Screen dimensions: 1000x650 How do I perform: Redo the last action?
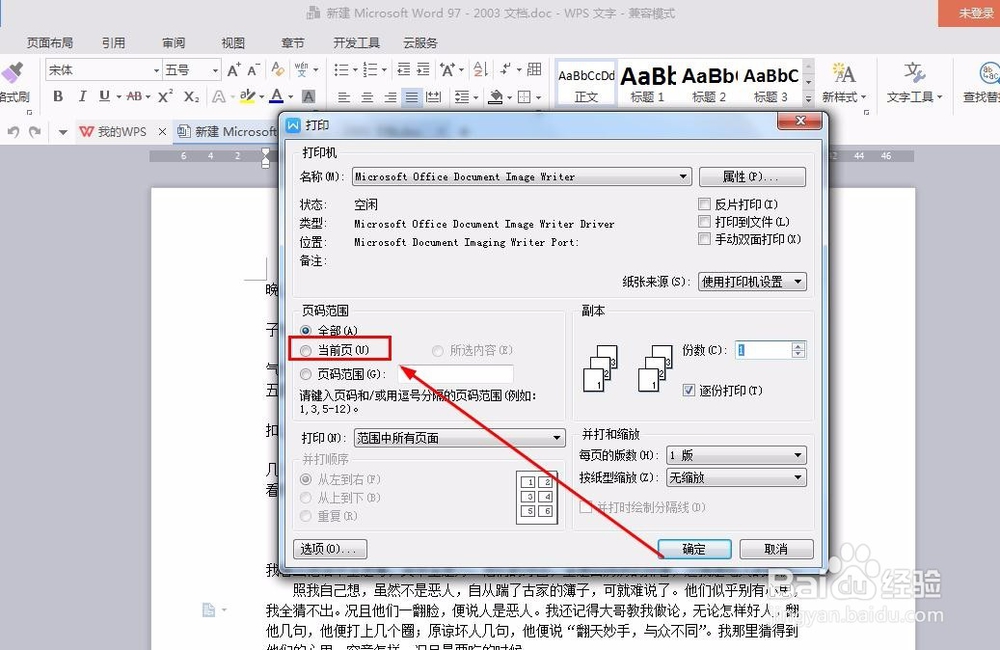[x=34, y=131]
